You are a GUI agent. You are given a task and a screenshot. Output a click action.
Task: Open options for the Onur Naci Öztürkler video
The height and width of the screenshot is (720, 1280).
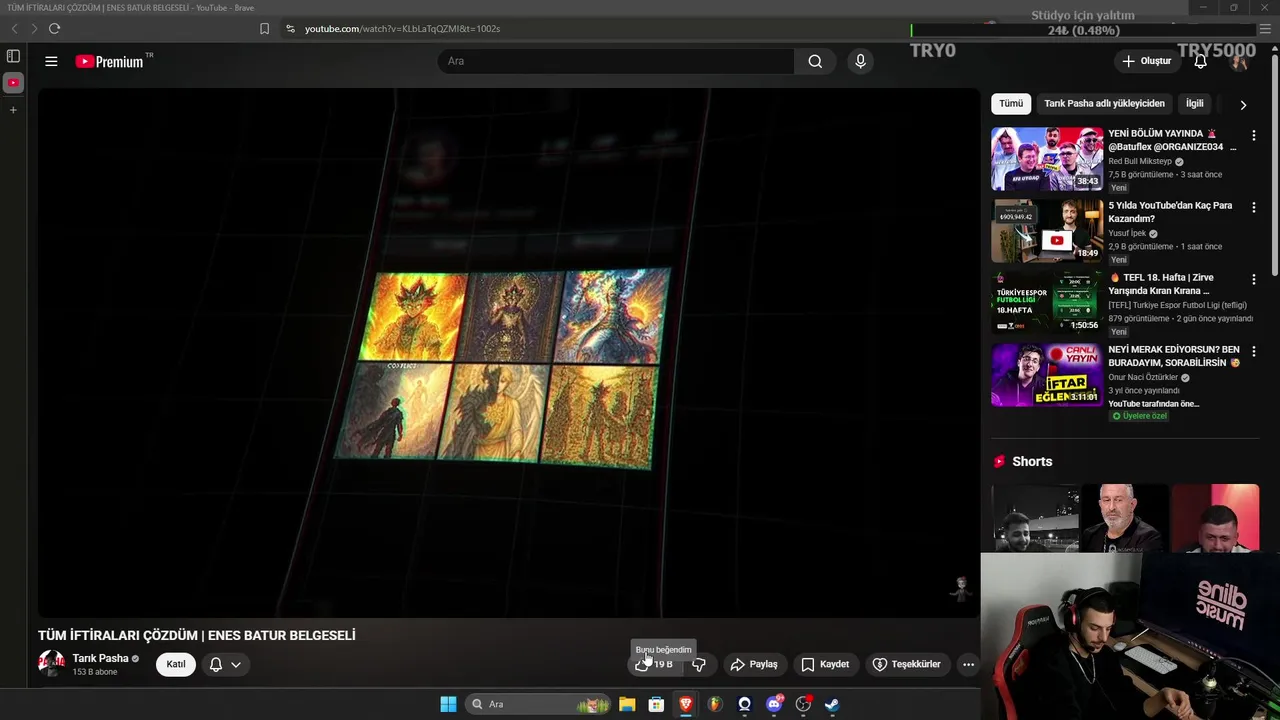pyautogui.click(x=1253, y=351)
